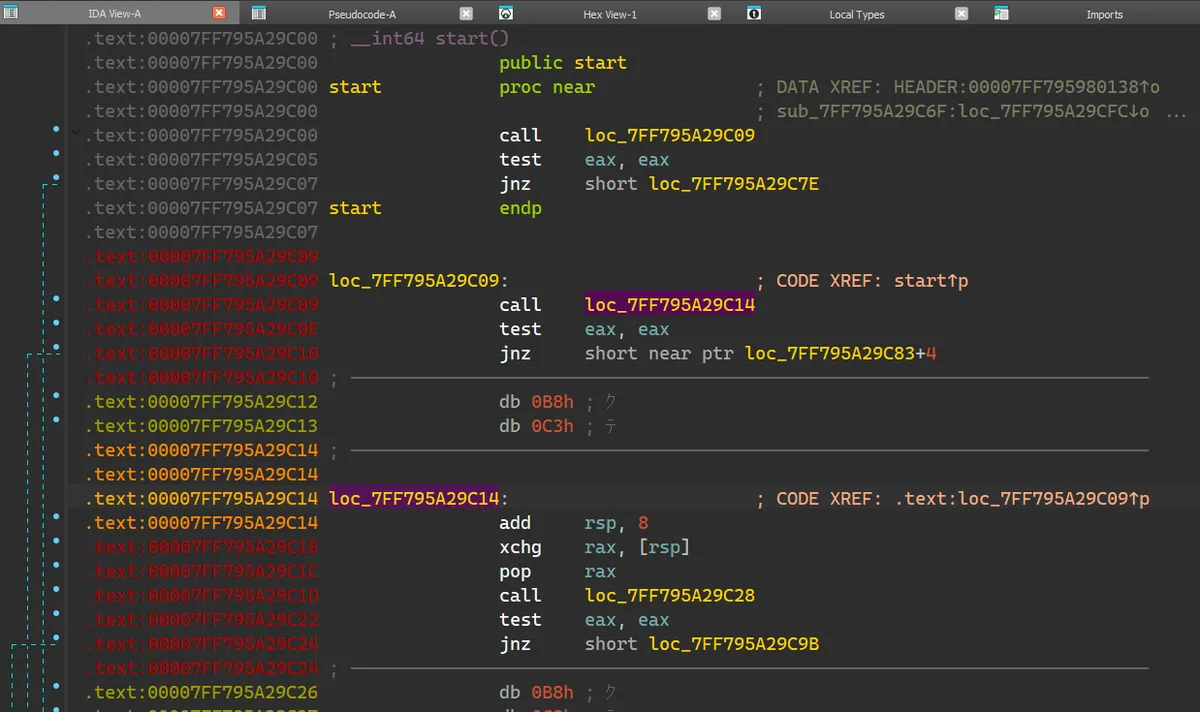Toggle breakpoint dot on pop rax row

pyautogui.click(x=56, y=566)
